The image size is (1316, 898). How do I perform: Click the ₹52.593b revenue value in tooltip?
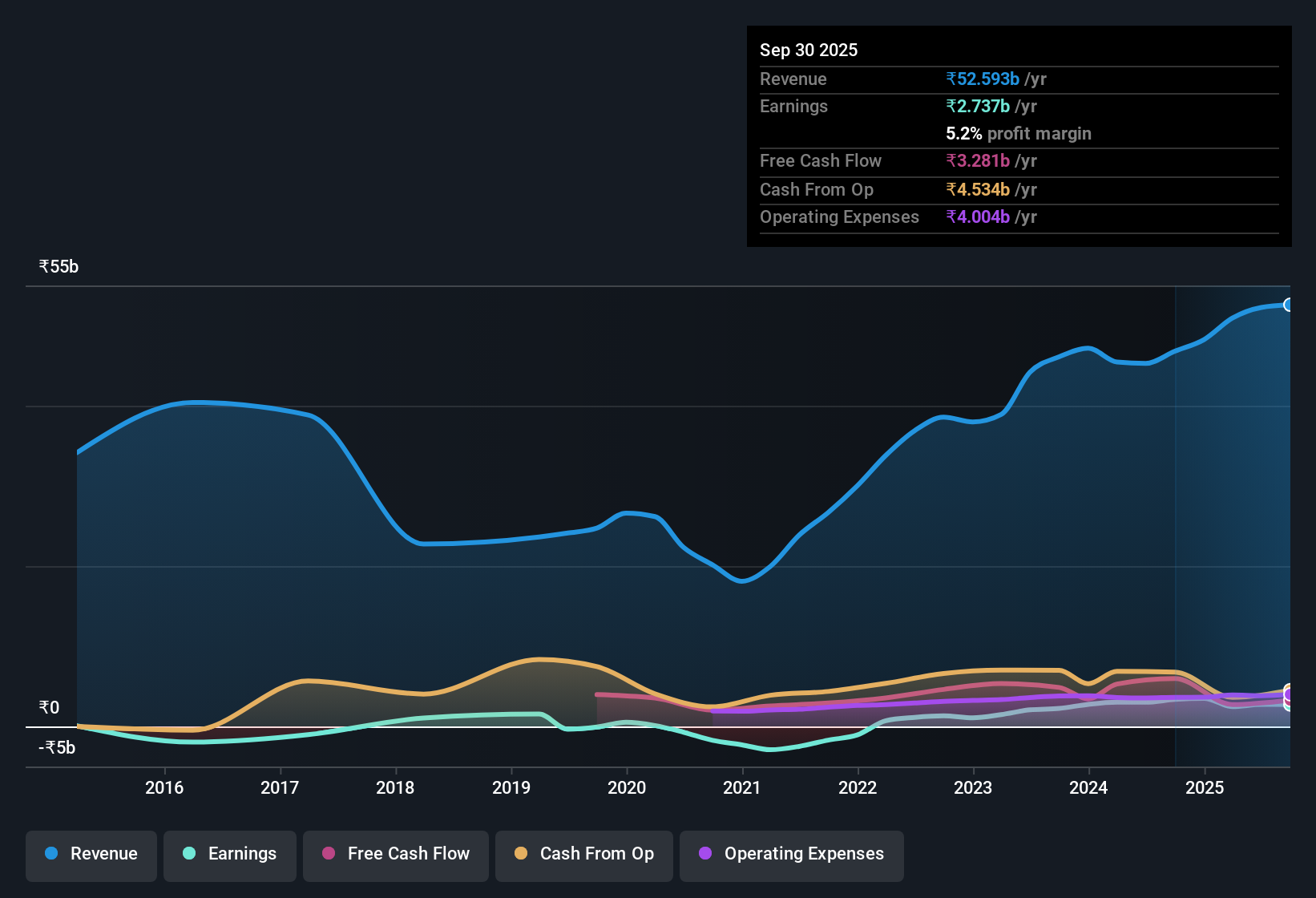click(983, 79)
